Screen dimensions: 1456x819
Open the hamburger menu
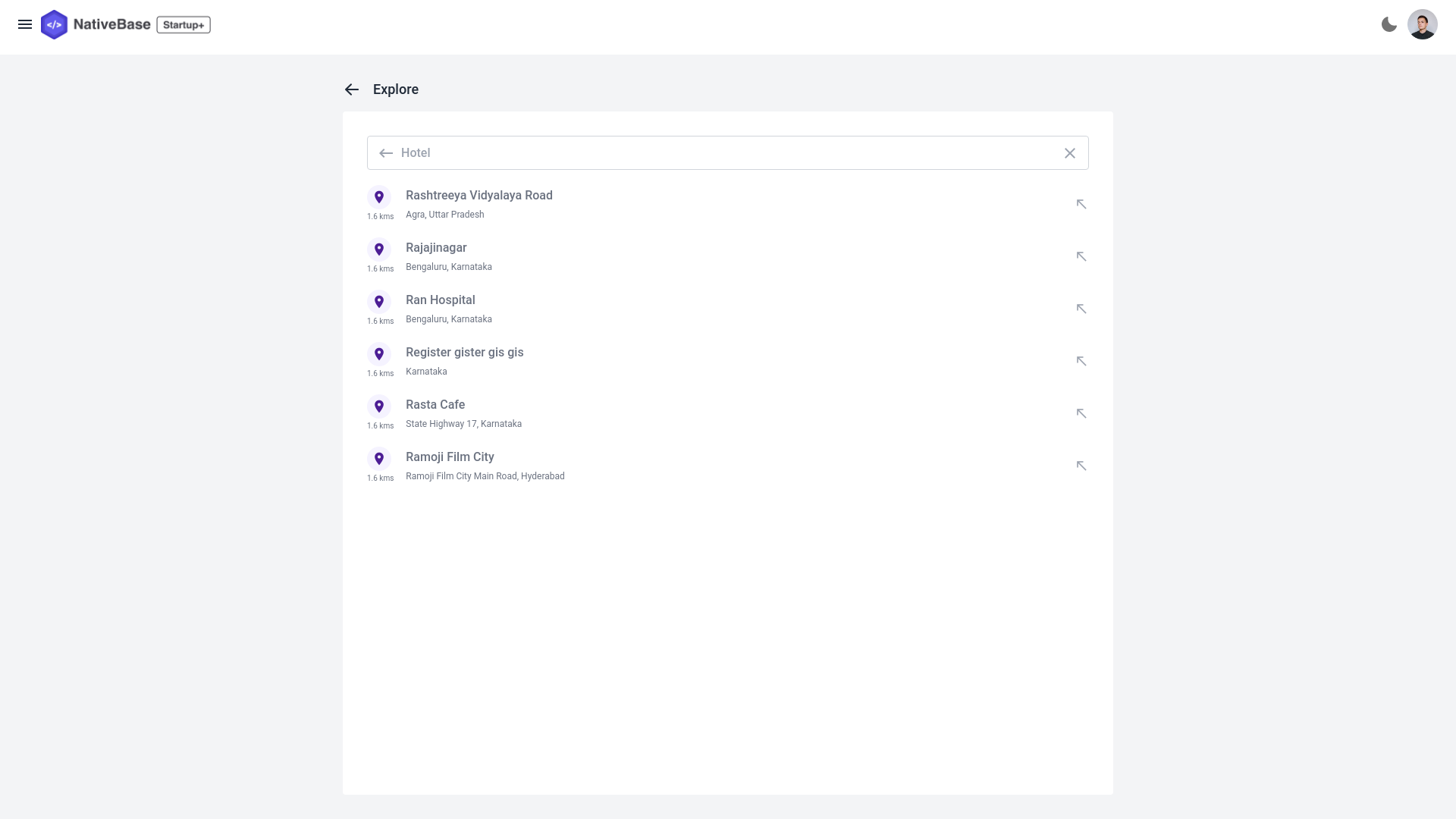(x=25, y=24)
